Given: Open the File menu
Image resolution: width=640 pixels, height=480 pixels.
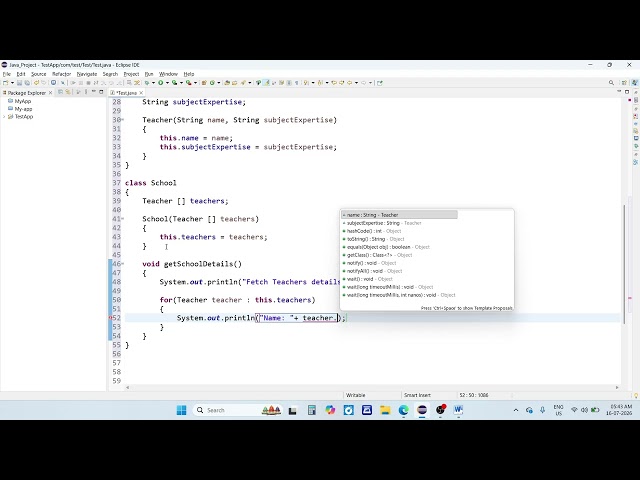Looking at the screenshot, I should tap(7, 74).
